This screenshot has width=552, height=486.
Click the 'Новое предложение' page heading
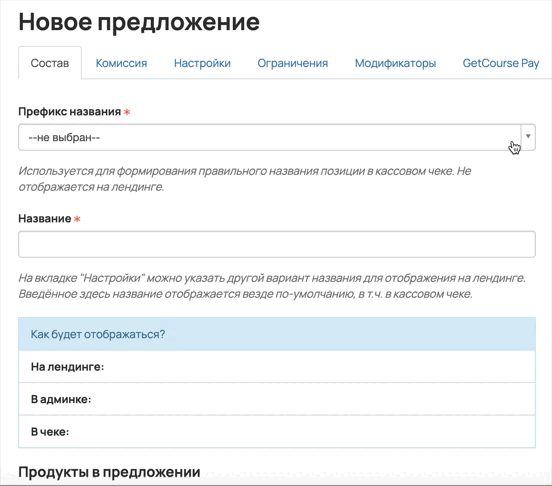[x=139, y=22]
